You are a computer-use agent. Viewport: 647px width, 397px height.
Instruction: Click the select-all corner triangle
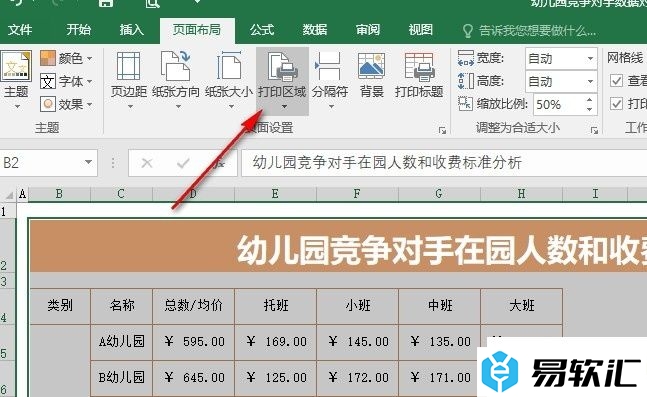click(9, 194)
